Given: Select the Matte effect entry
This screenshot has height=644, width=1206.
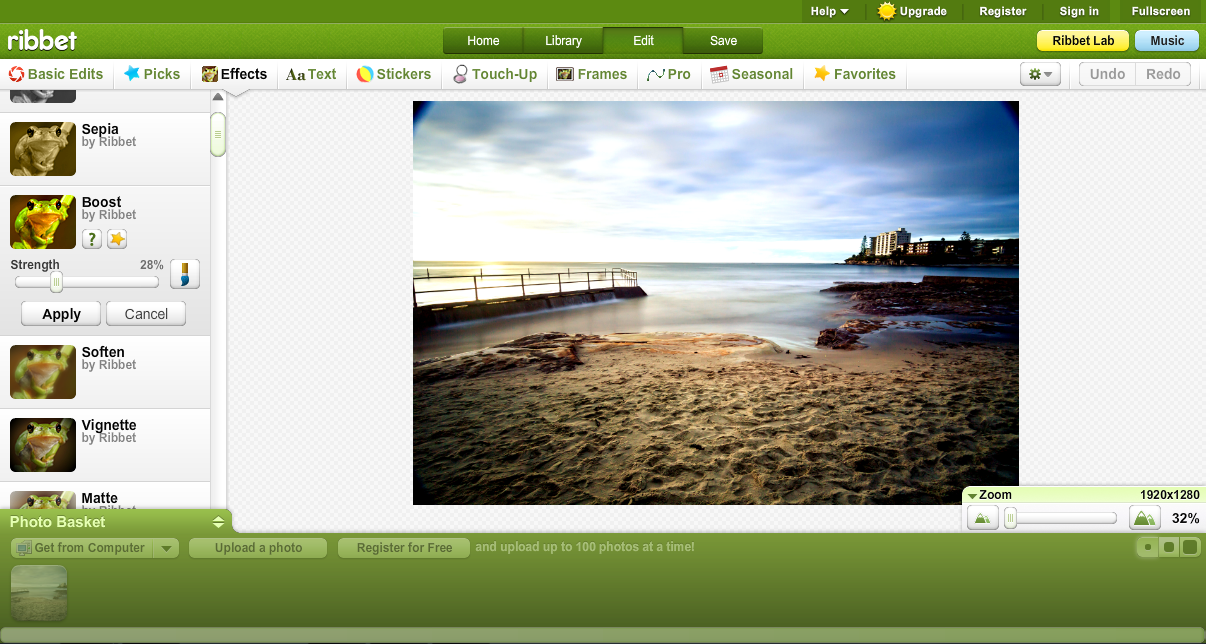Looking at the screenshot, I should point(105,498).
